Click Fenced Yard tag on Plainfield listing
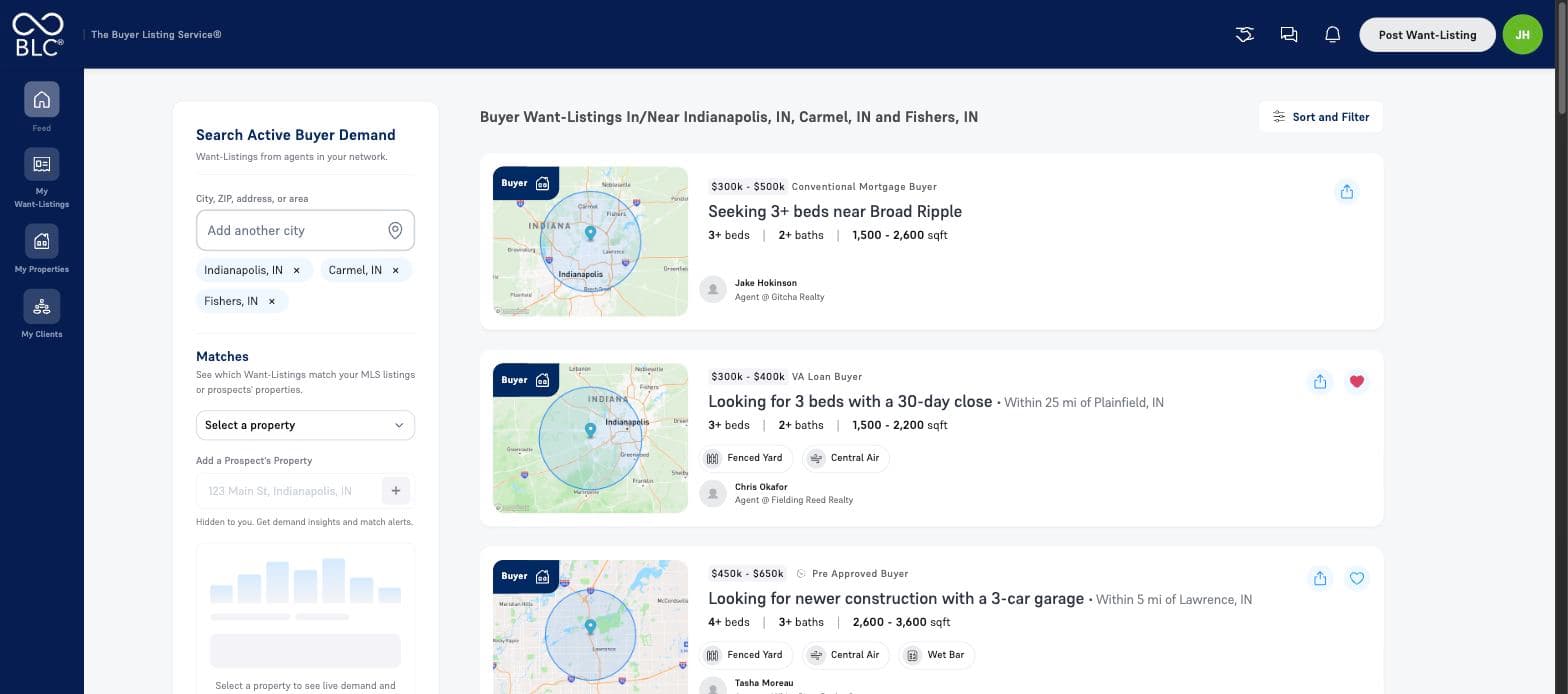Viewport: 1568px width, 694px height. pos(746,458)
